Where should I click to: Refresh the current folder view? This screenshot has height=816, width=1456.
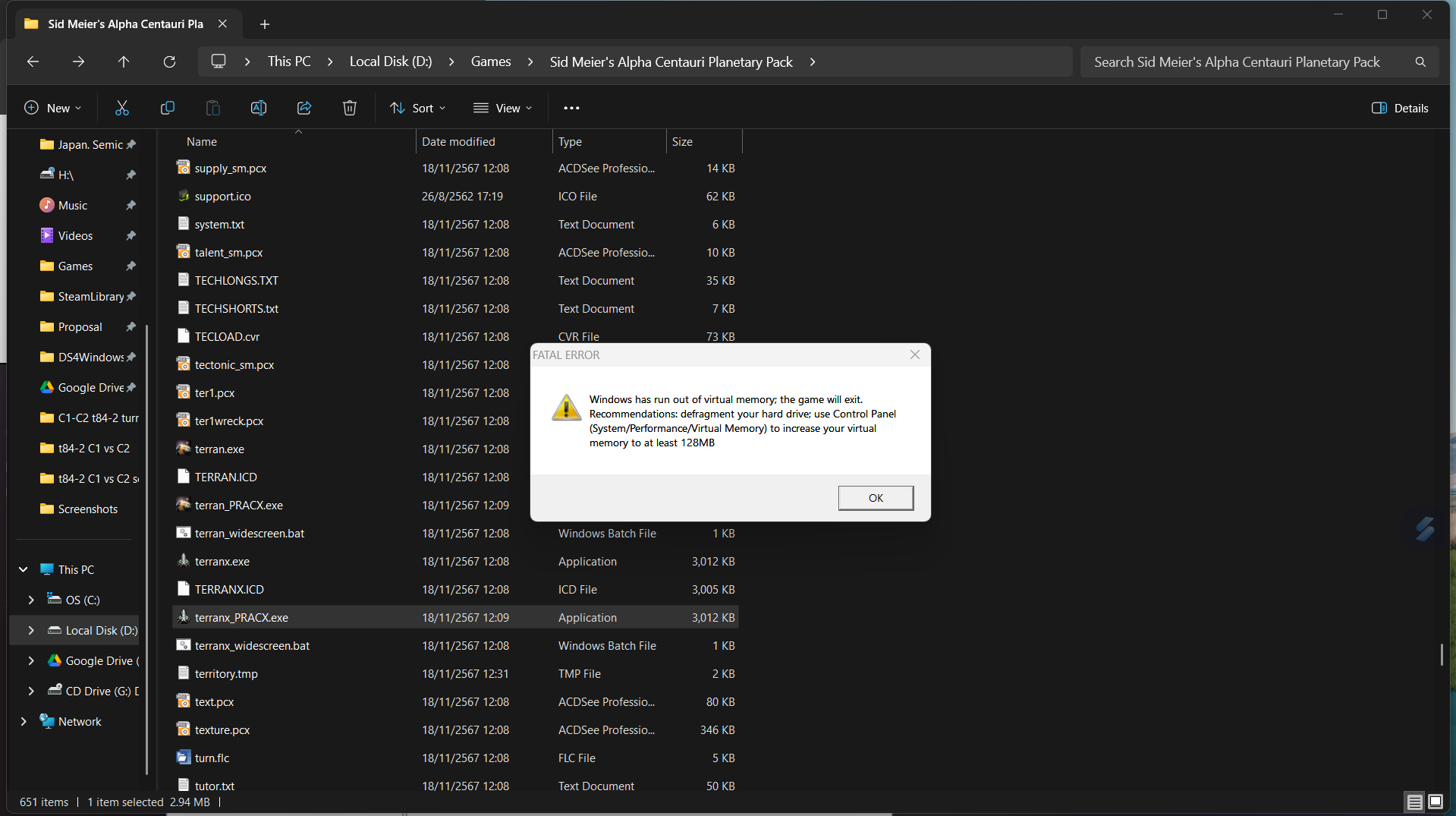169,61
